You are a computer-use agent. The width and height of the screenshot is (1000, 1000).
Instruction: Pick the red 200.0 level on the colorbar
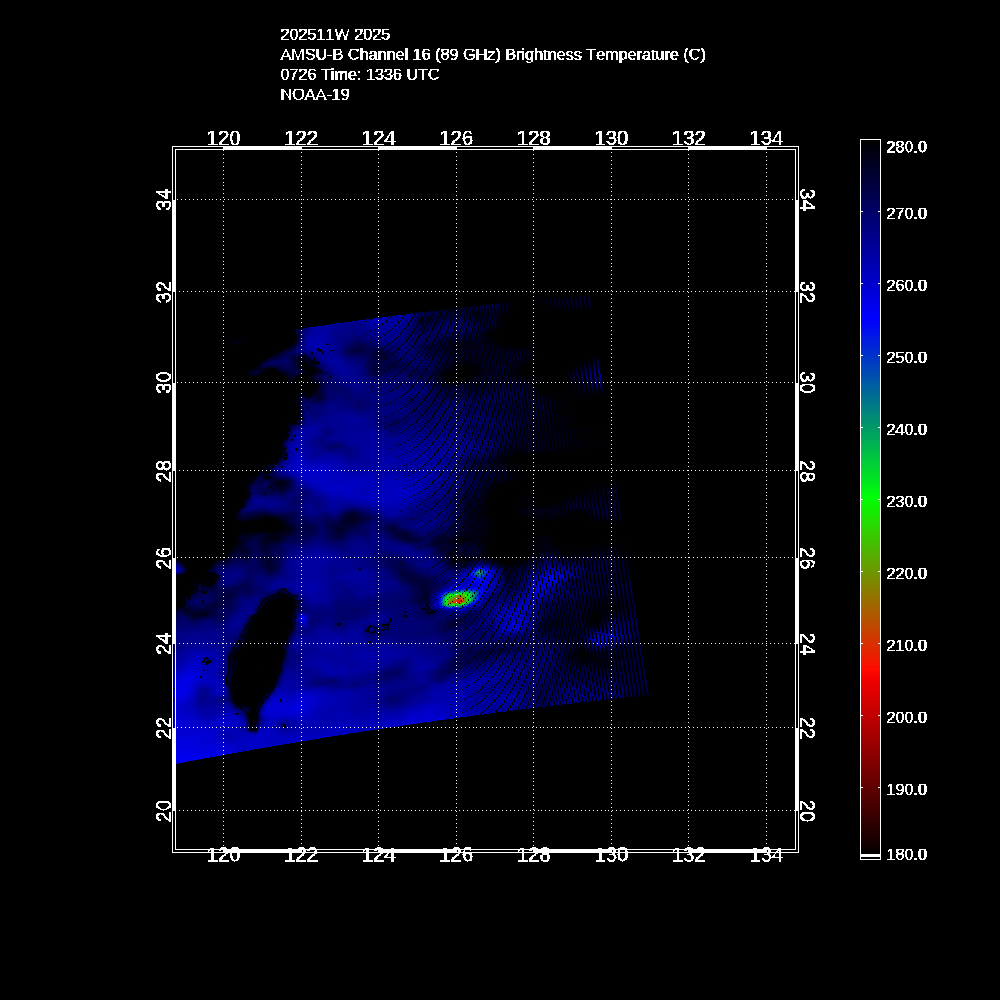tap(870, 717)
